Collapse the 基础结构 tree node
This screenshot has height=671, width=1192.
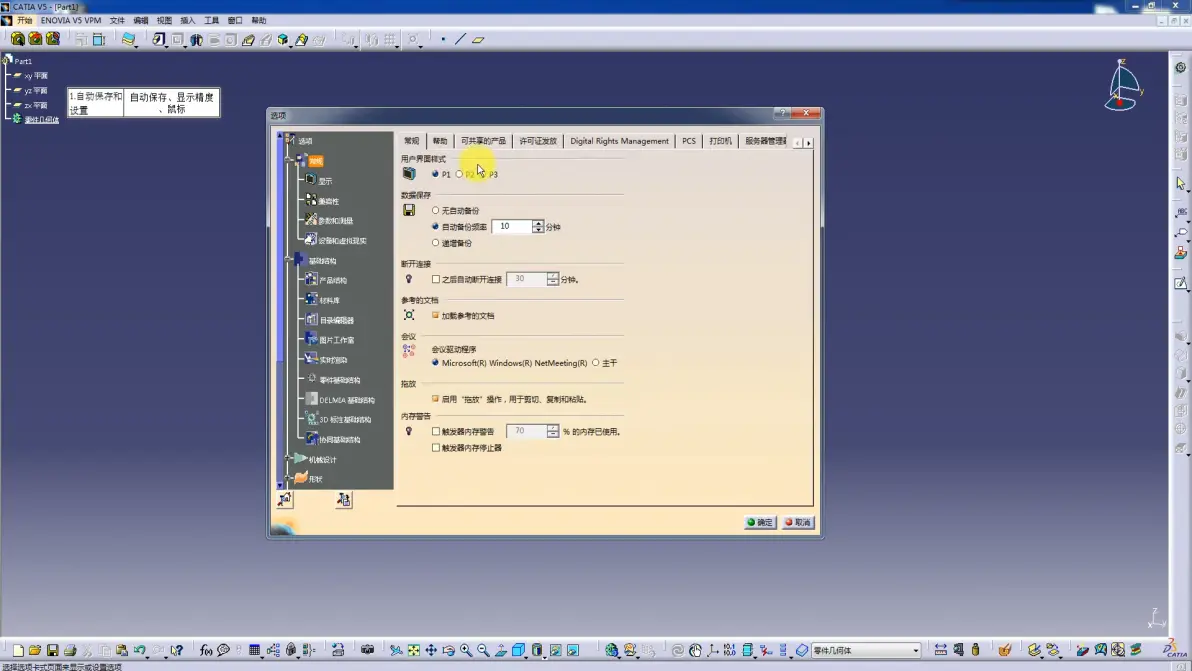pyautogui.click(x=288, y=260)
